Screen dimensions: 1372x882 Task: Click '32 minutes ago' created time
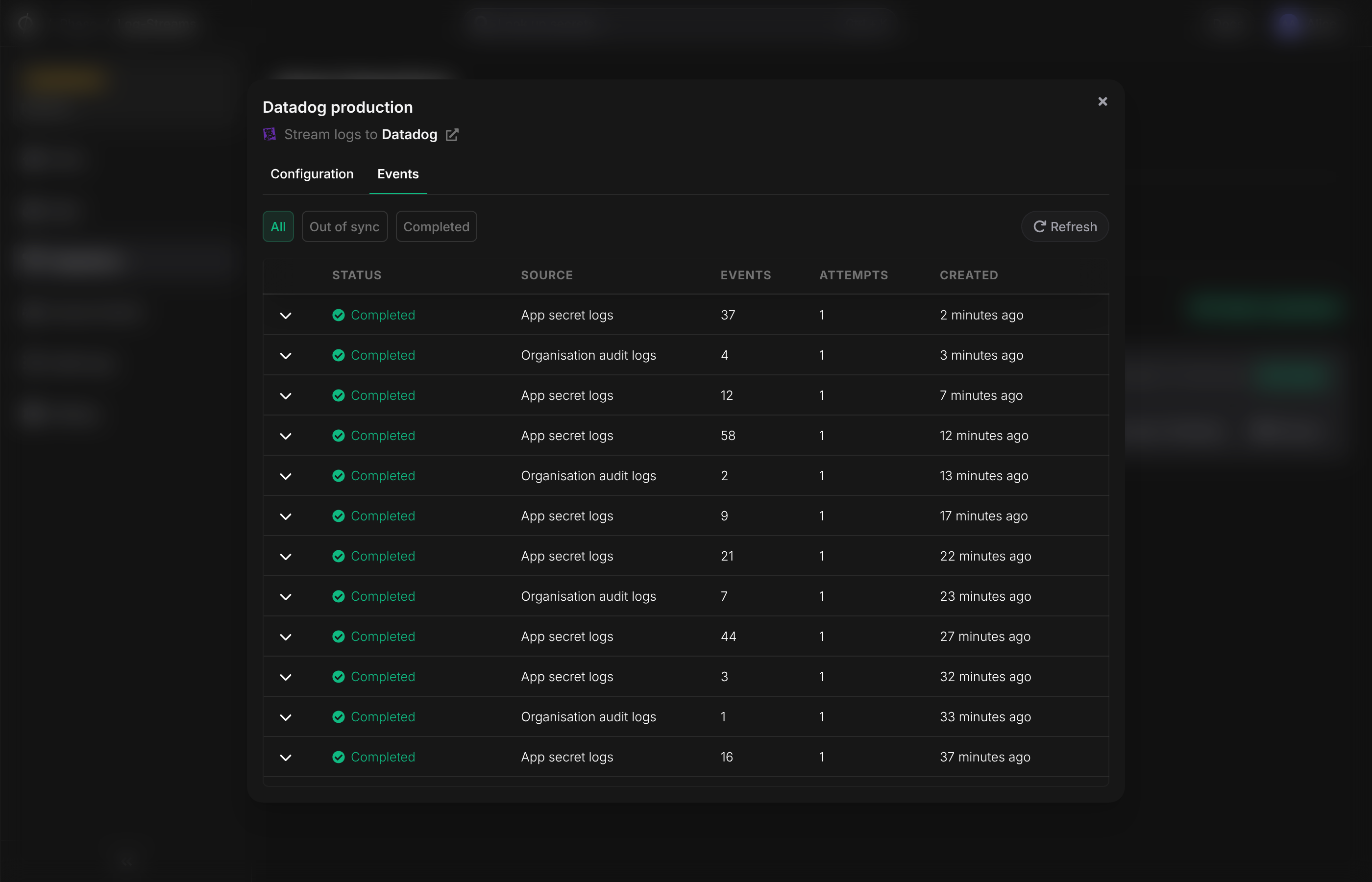(x=985, y=676)
